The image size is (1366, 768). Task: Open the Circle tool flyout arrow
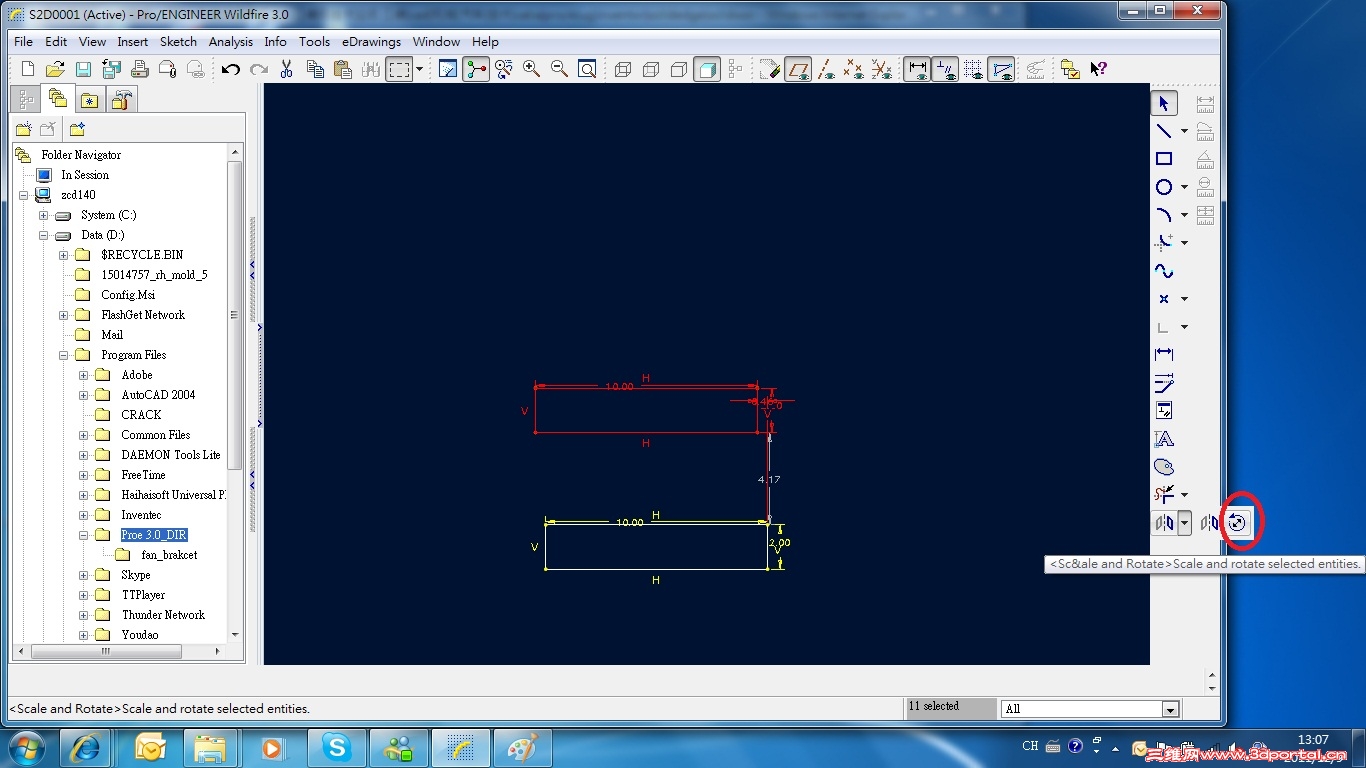click(x=1184, y=187)
